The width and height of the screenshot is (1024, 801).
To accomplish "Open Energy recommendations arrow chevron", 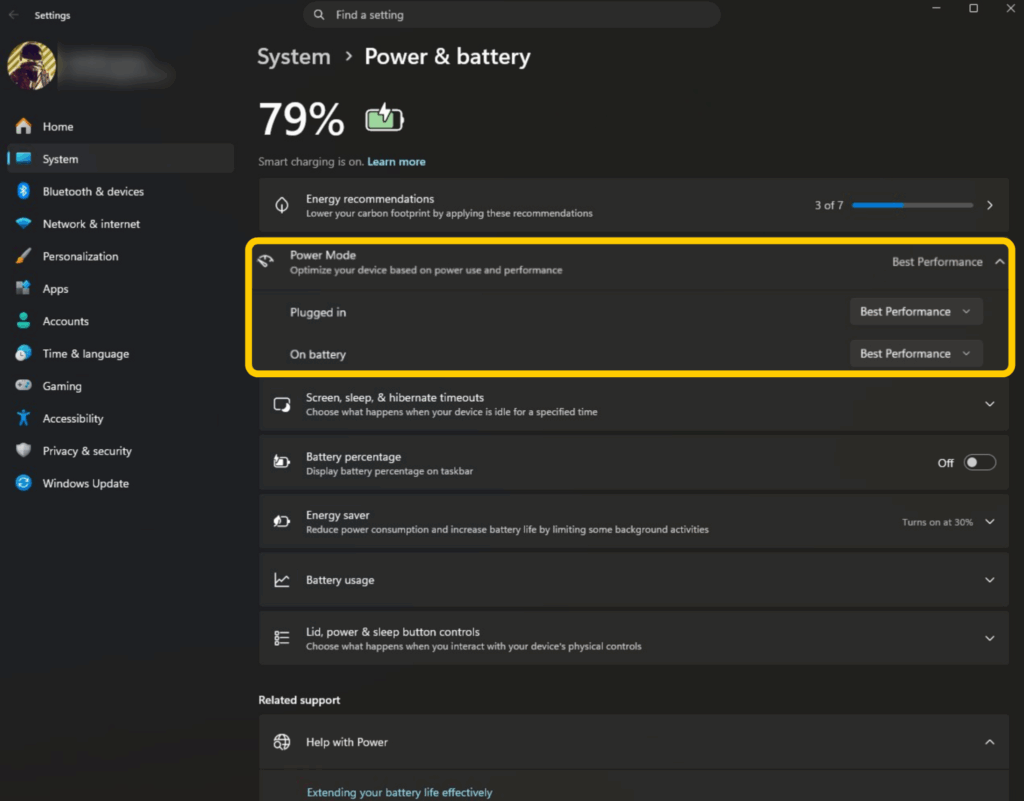I will 989,205.
